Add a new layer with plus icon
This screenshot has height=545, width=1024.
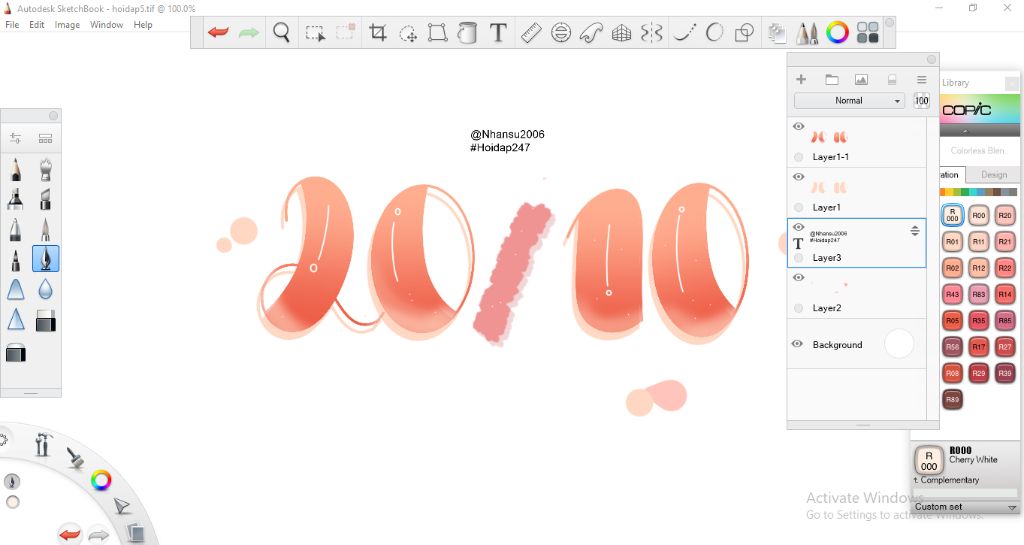tap(801, 79)
